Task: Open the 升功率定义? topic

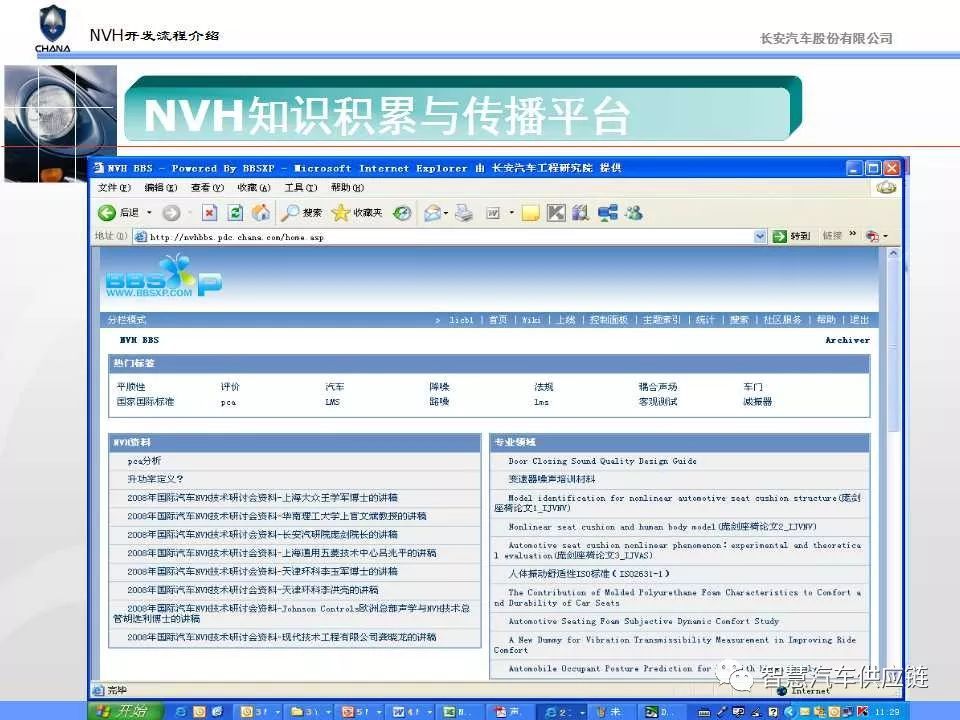Action: [155, 479]
